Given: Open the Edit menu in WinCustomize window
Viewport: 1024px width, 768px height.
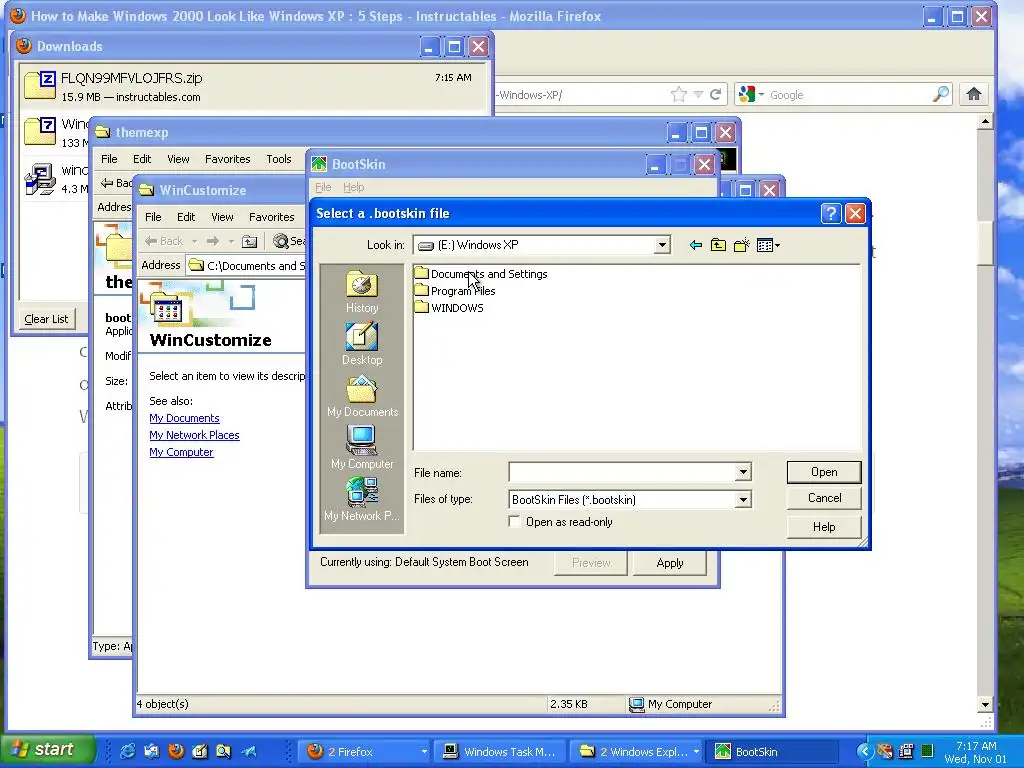Looking at the screenshot, I should click(186, 217).
